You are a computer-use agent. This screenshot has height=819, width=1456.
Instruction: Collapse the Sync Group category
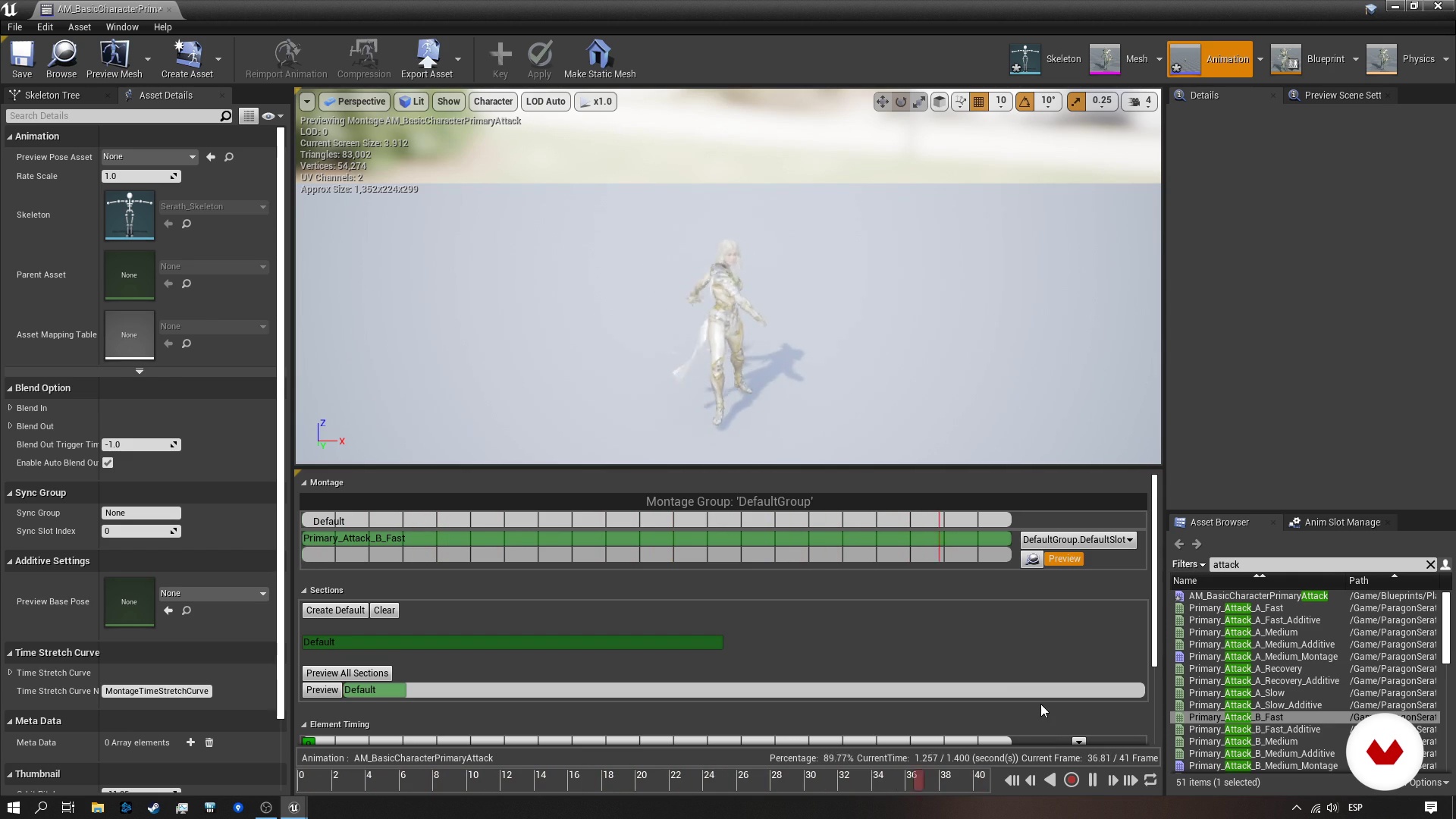point(10,493)
